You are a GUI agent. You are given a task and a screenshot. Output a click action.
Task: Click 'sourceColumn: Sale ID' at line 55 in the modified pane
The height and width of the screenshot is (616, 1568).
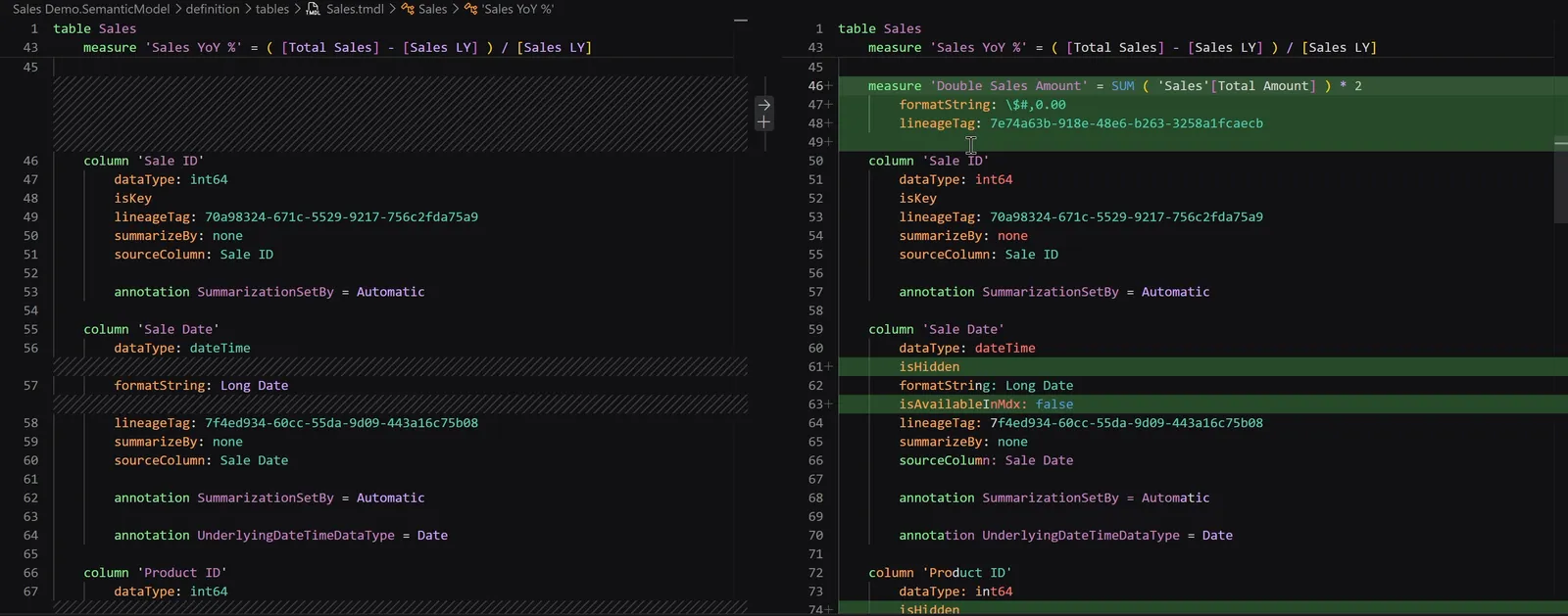(978, 255)
